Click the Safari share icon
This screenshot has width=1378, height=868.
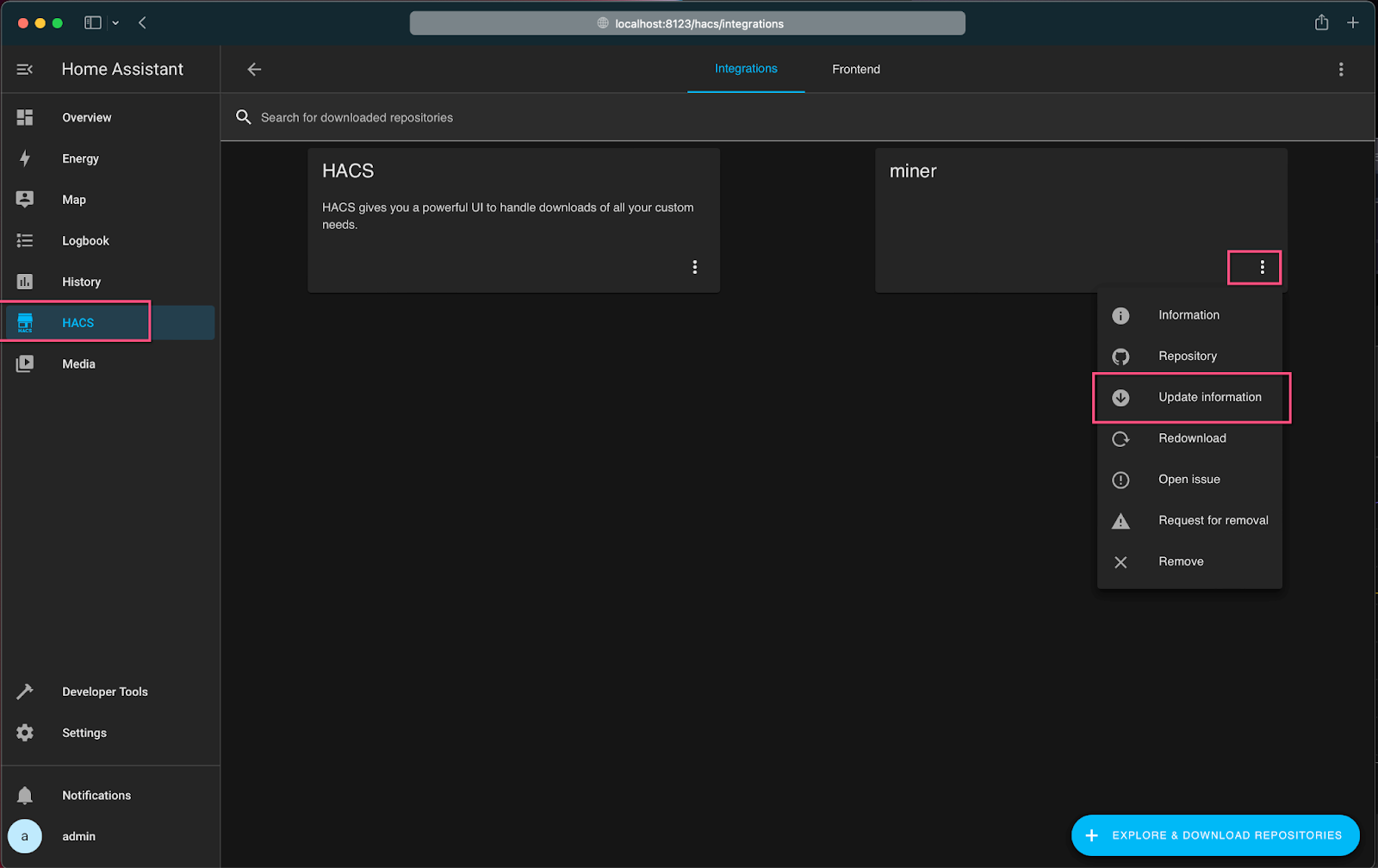tap(1322, 22)
